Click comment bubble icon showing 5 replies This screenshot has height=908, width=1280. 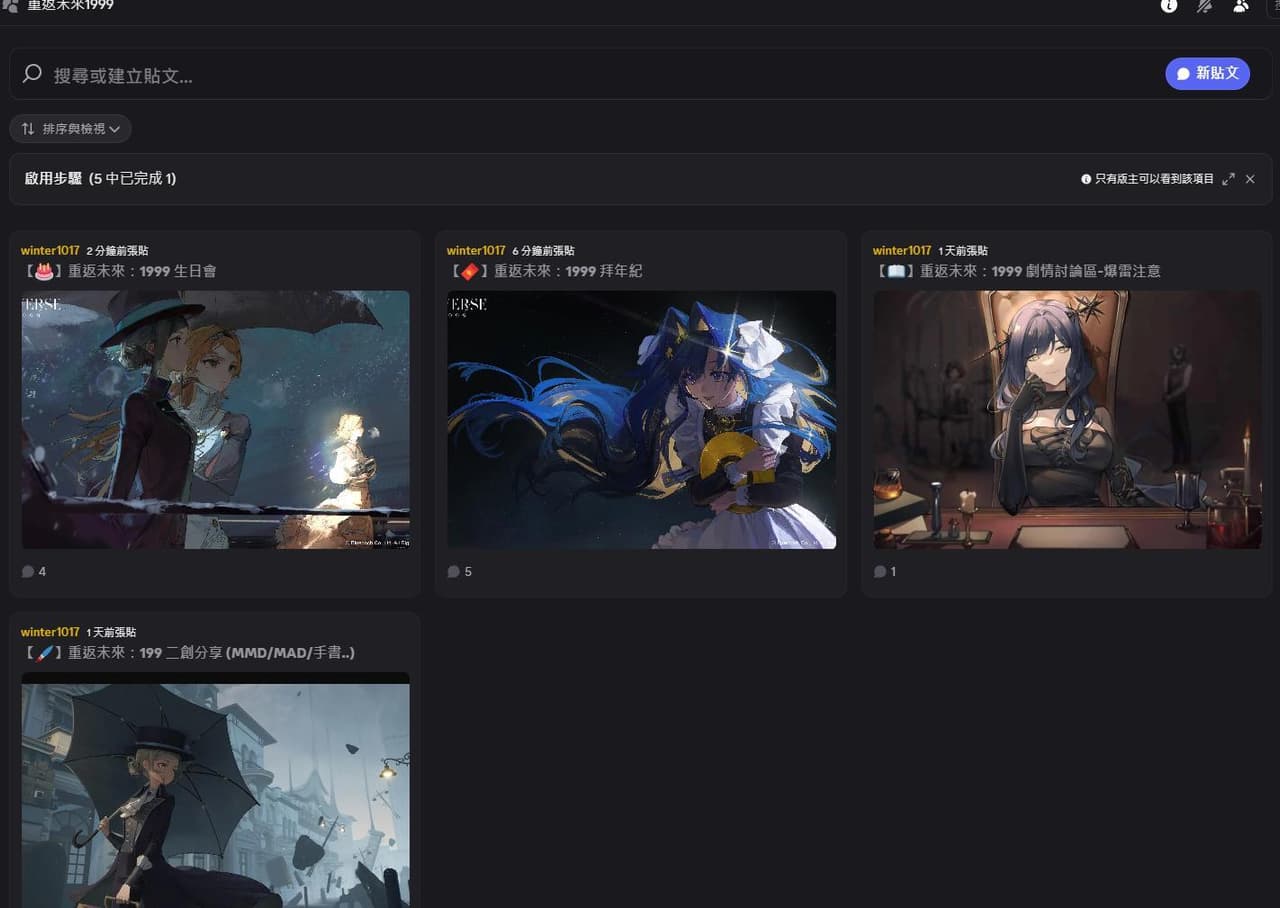pos(454,572)
